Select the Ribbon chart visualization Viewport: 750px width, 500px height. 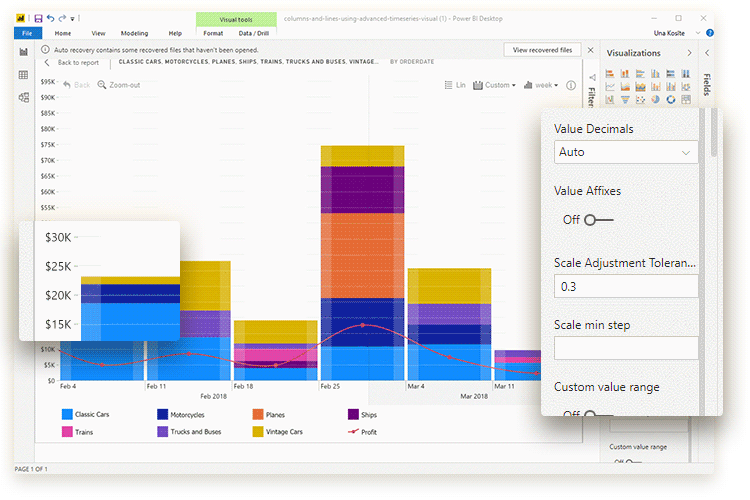[x=686, y=87]
